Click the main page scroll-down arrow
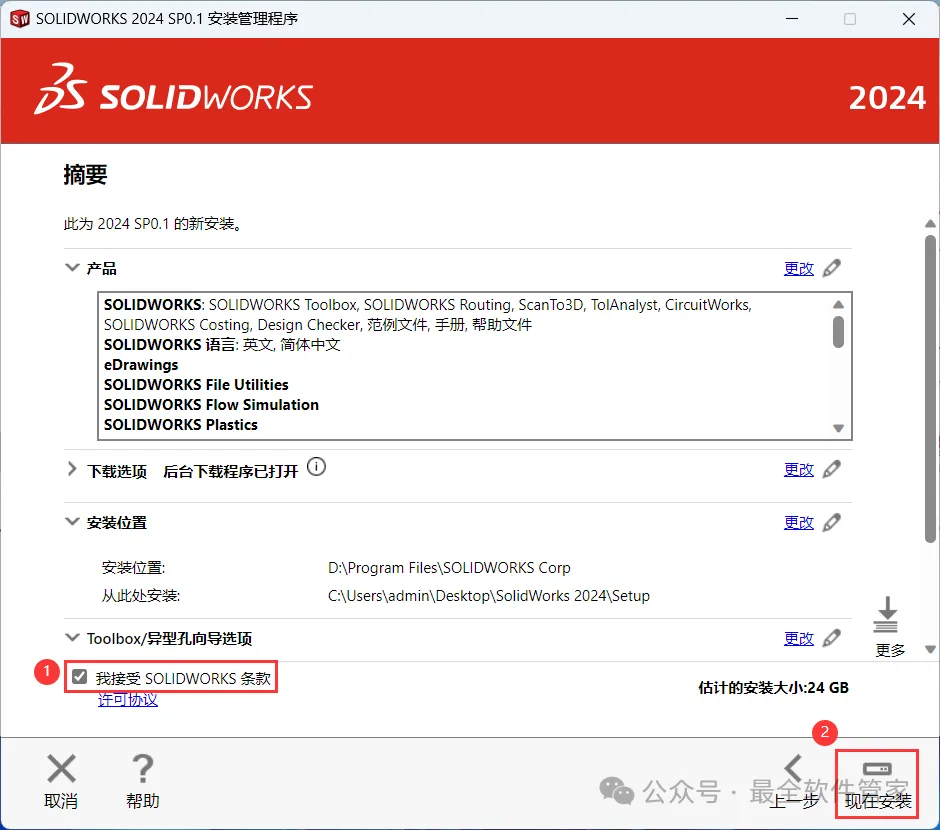This screenshot has width=940, height=830. (x=930, y=649)
